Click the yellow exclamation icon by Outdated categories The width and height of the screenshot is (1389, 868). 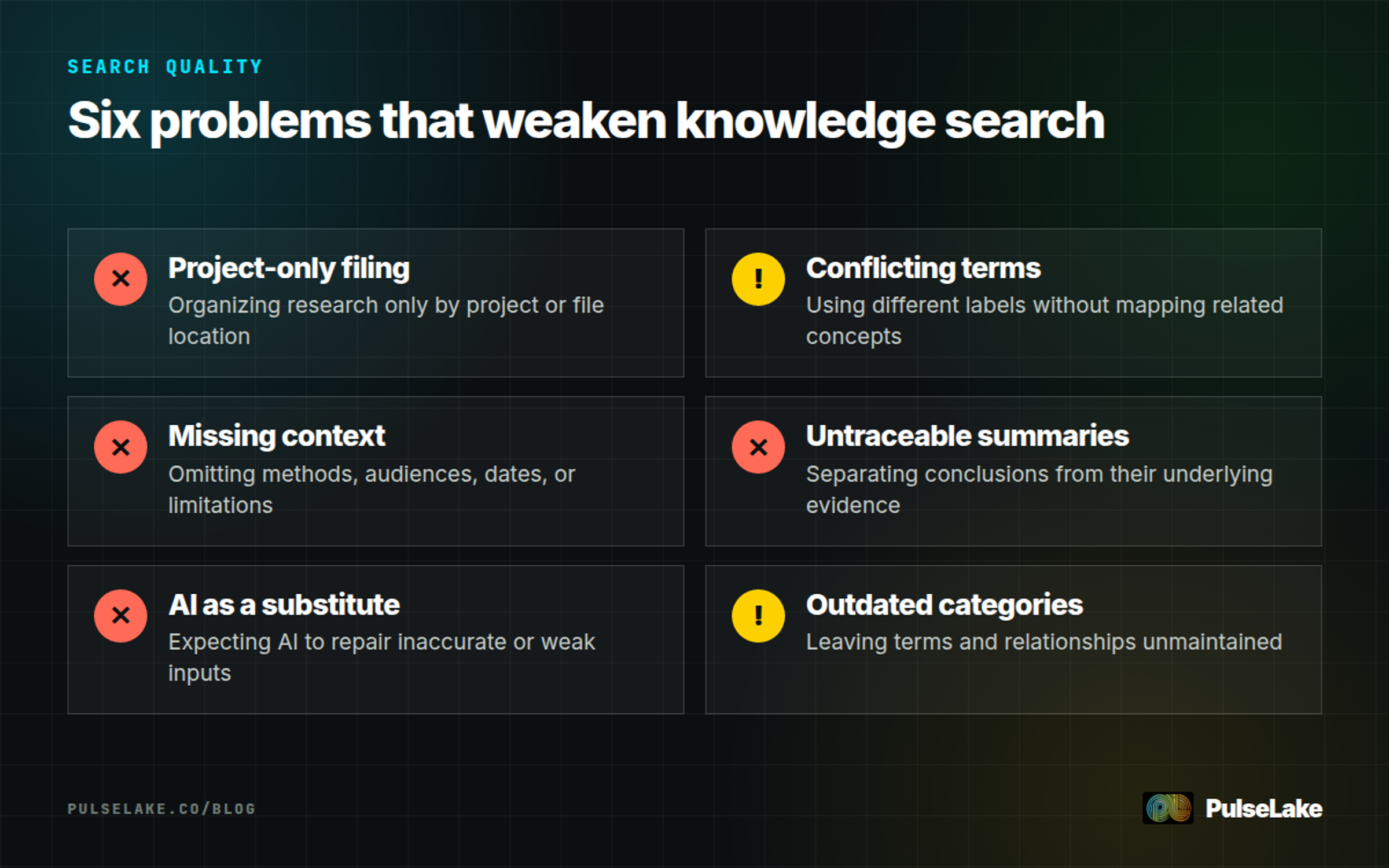(x=758, y=616)
